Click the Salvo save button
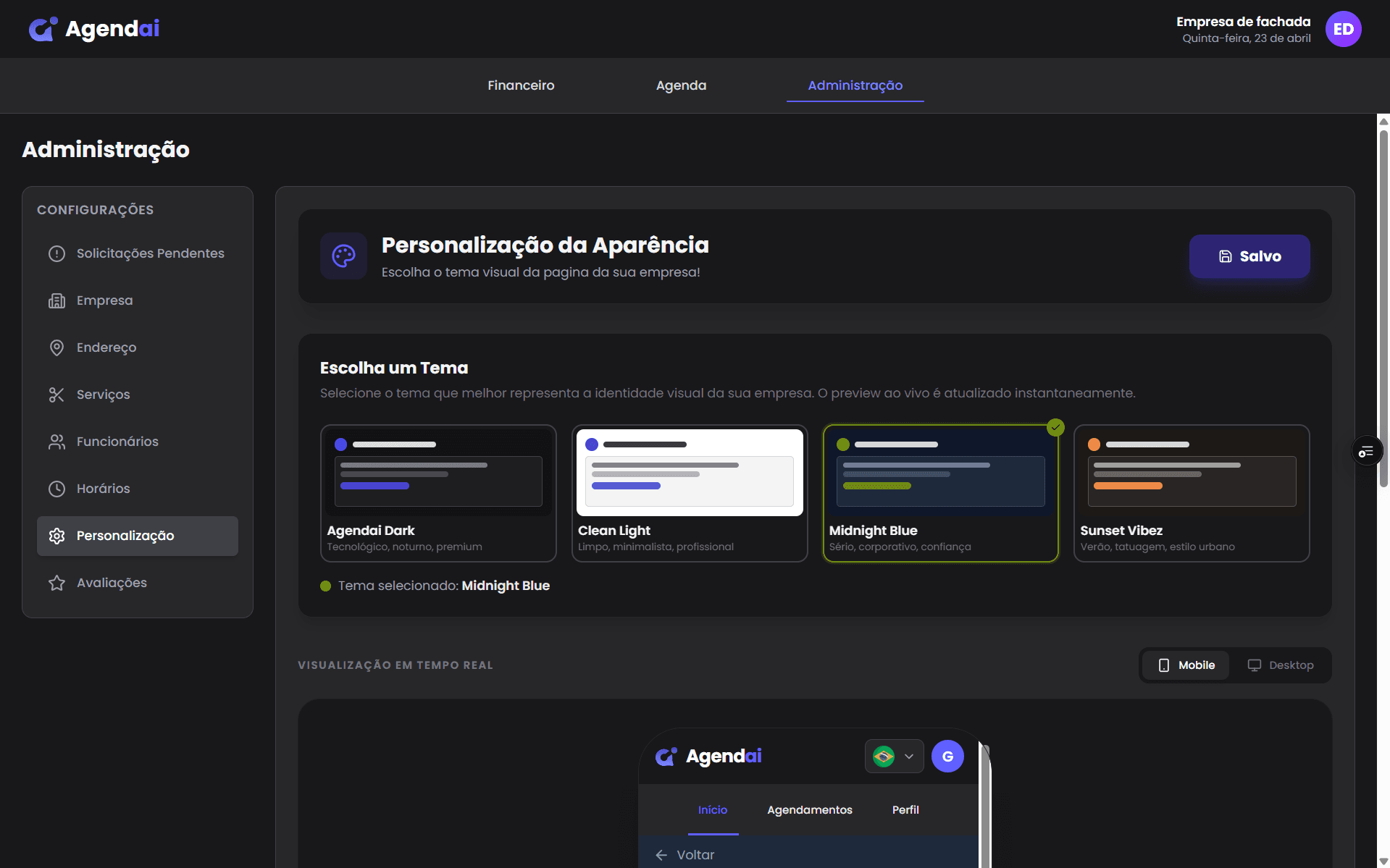 [1249, 256]
